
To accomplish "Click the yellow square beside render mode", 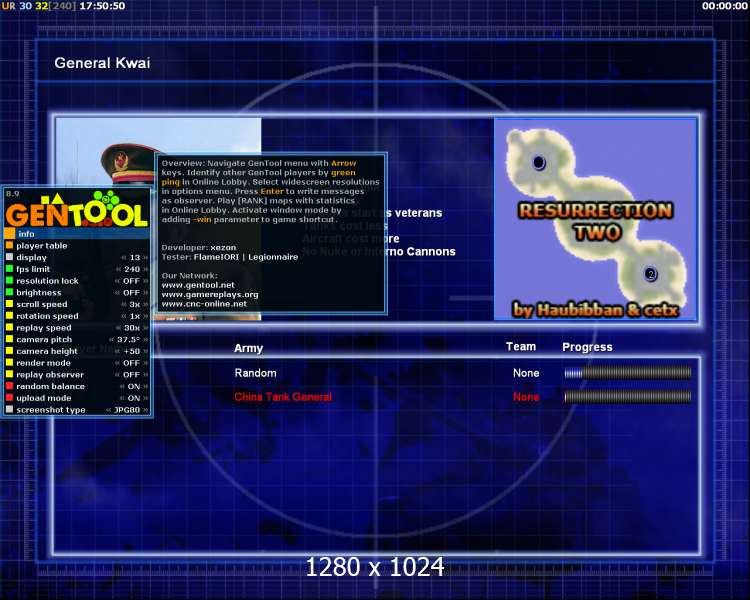I will (9, 363).
